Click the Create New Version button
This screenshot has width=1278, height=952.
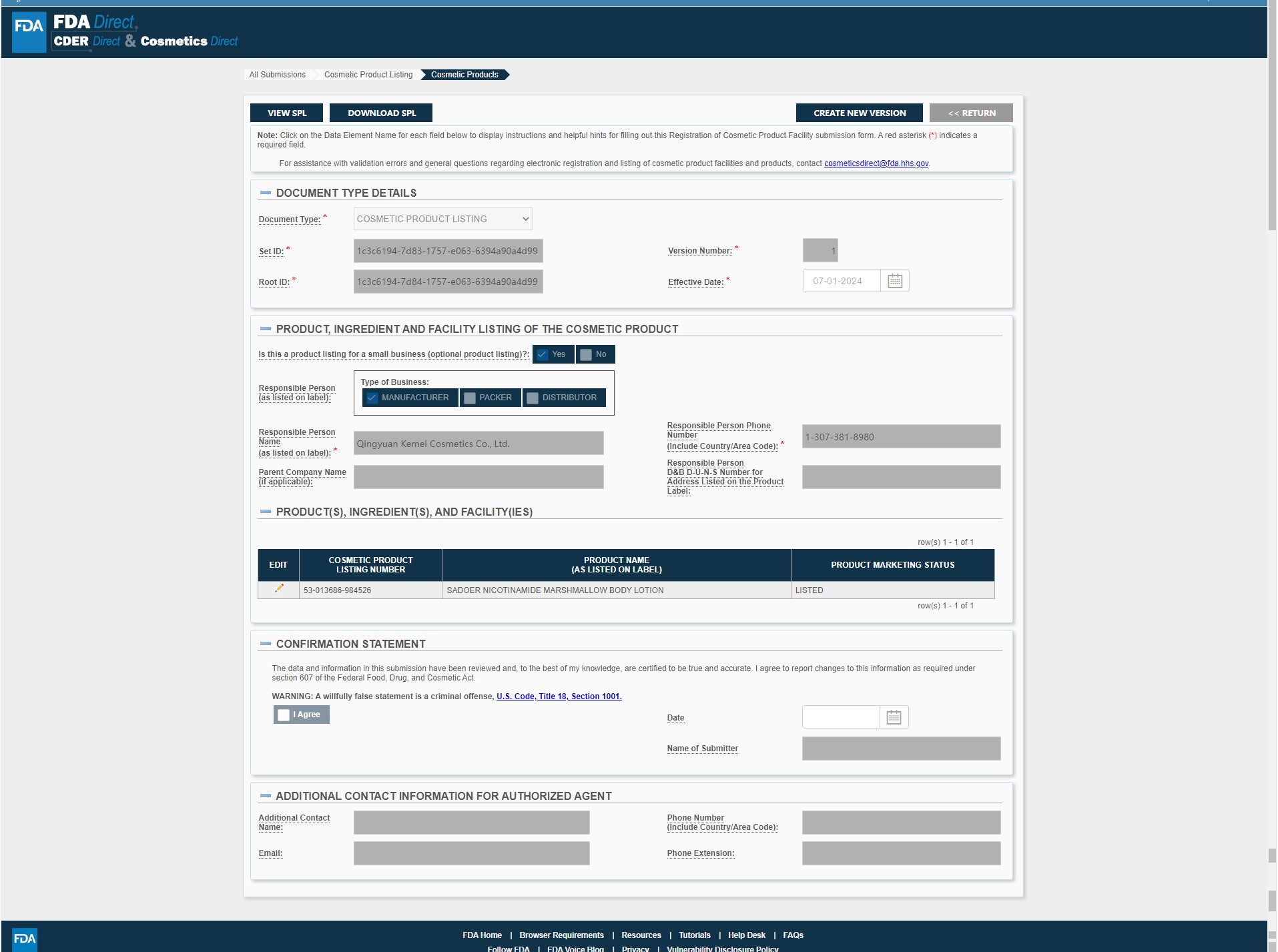(859, 113)
